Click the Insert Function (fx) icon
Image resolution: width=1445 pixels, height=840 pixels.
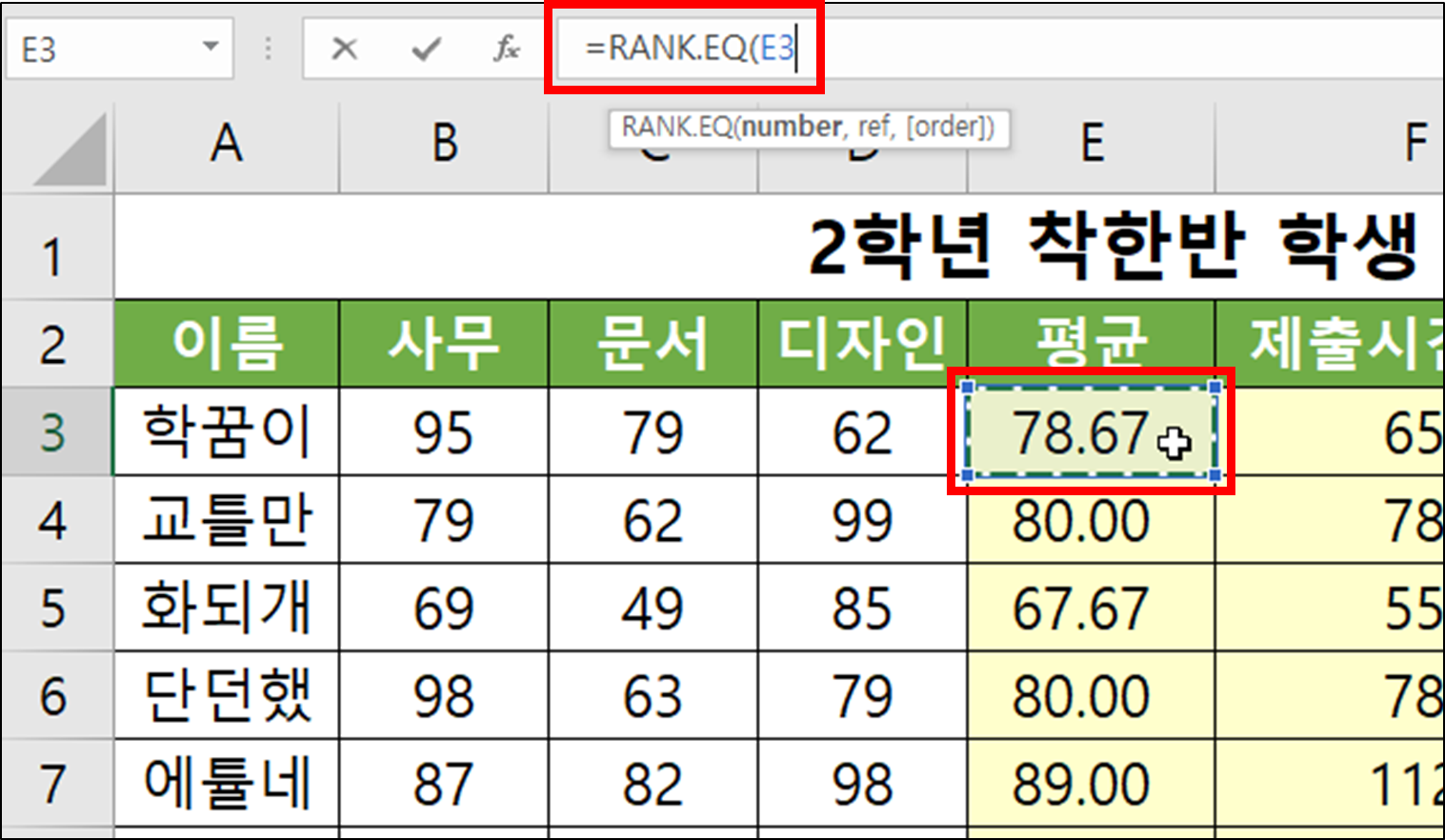pos(509,47)
